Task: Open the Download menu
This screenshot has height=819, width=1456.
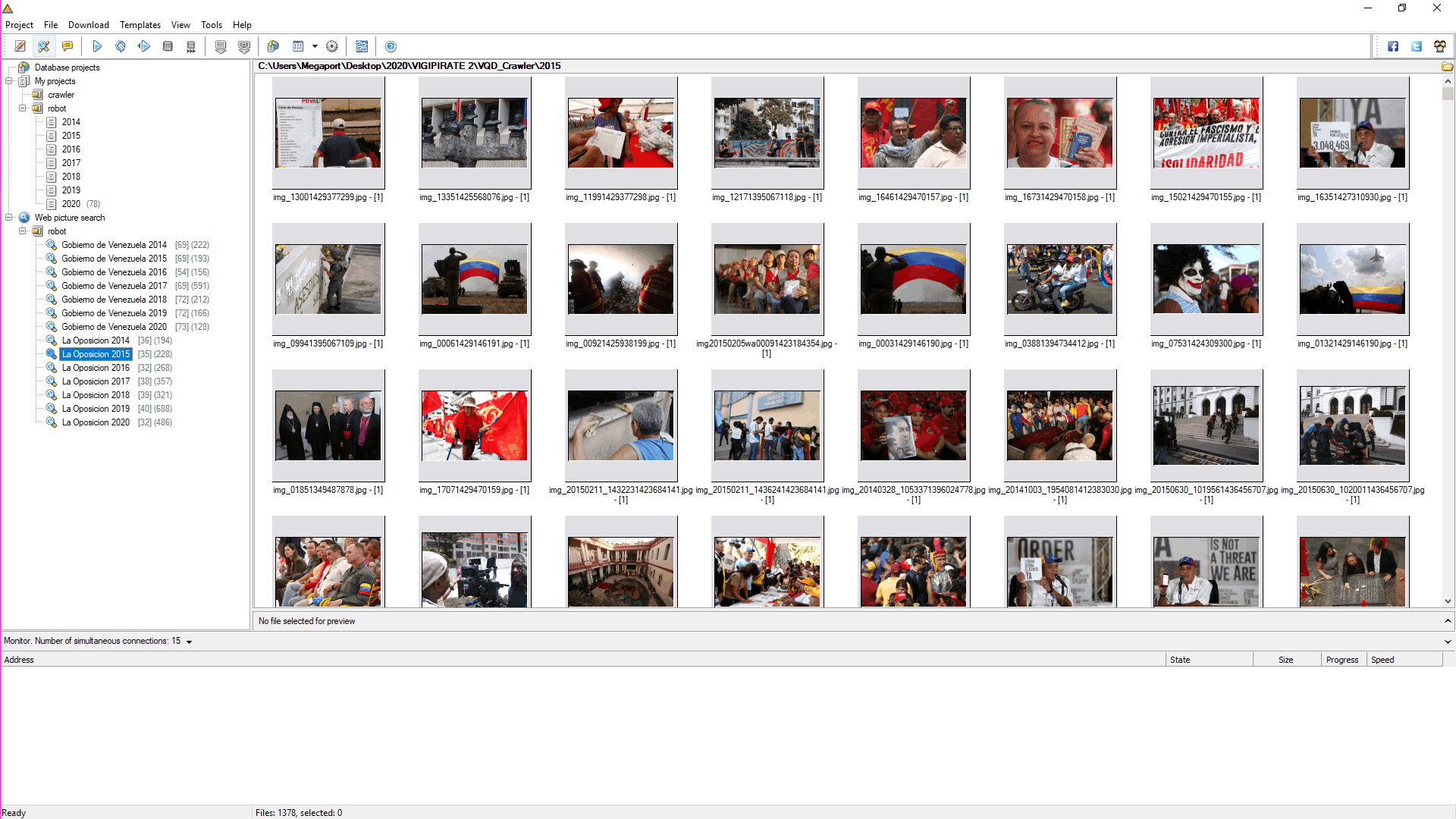Action: pos(88,25)
